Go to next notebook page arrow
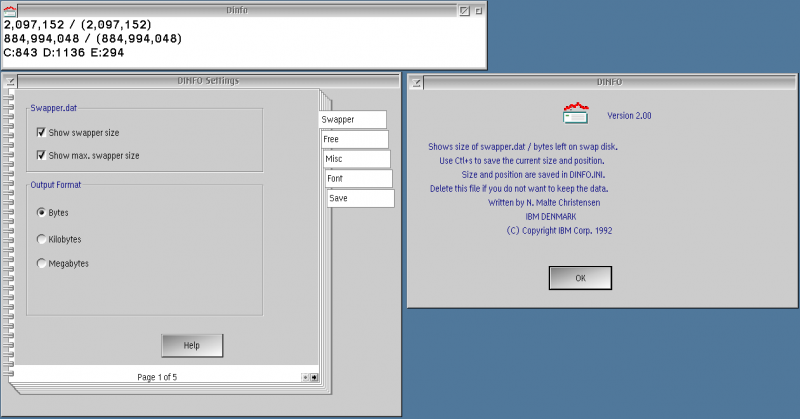Image resolution: width=800 pixels, height=419 pixels. click(314, 377)
